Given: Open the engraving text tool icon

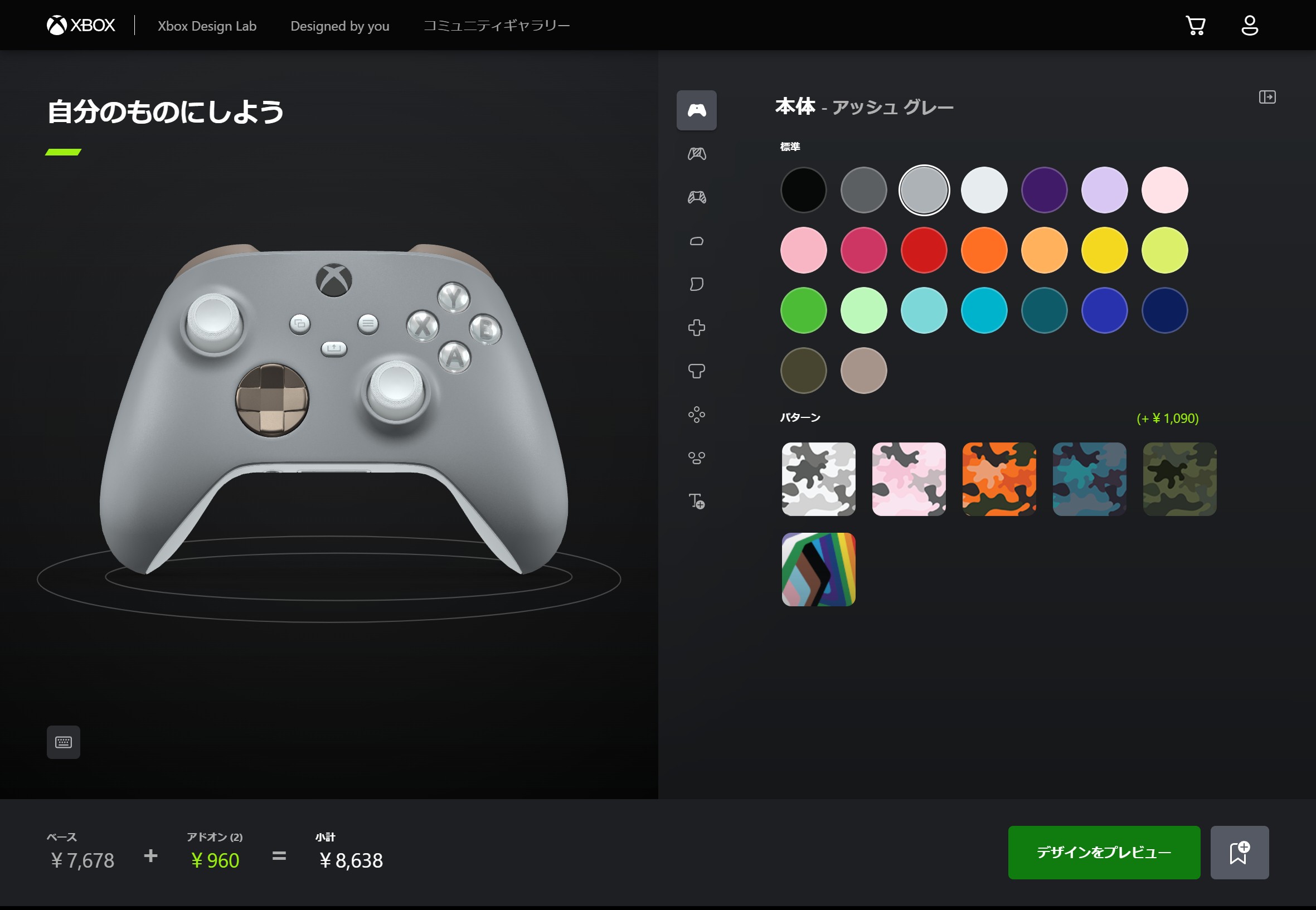Looking at the screenshot, I should tap(696, 501).
